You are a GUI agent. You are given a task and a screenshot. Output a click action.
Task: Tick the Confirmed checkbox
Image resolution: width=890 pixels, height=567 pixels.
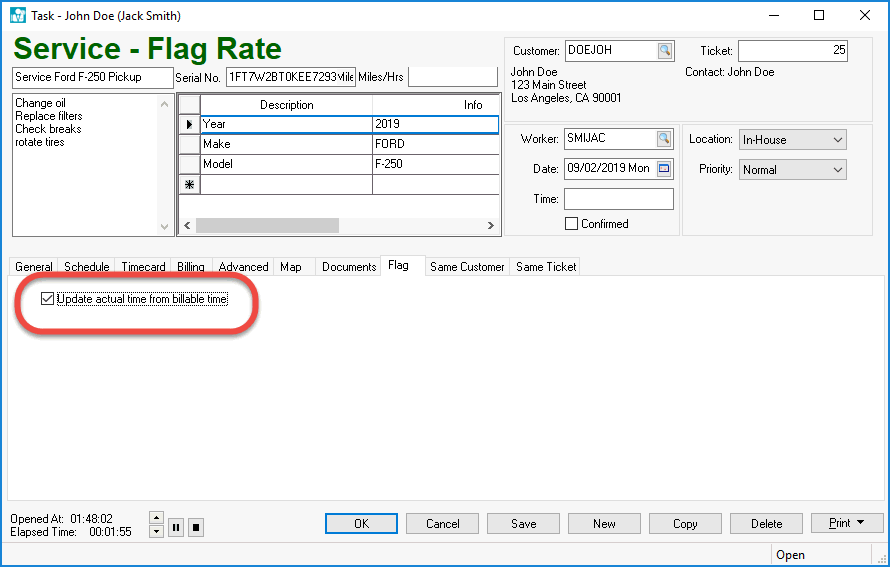pyautogui.click(x=572, y=224)
